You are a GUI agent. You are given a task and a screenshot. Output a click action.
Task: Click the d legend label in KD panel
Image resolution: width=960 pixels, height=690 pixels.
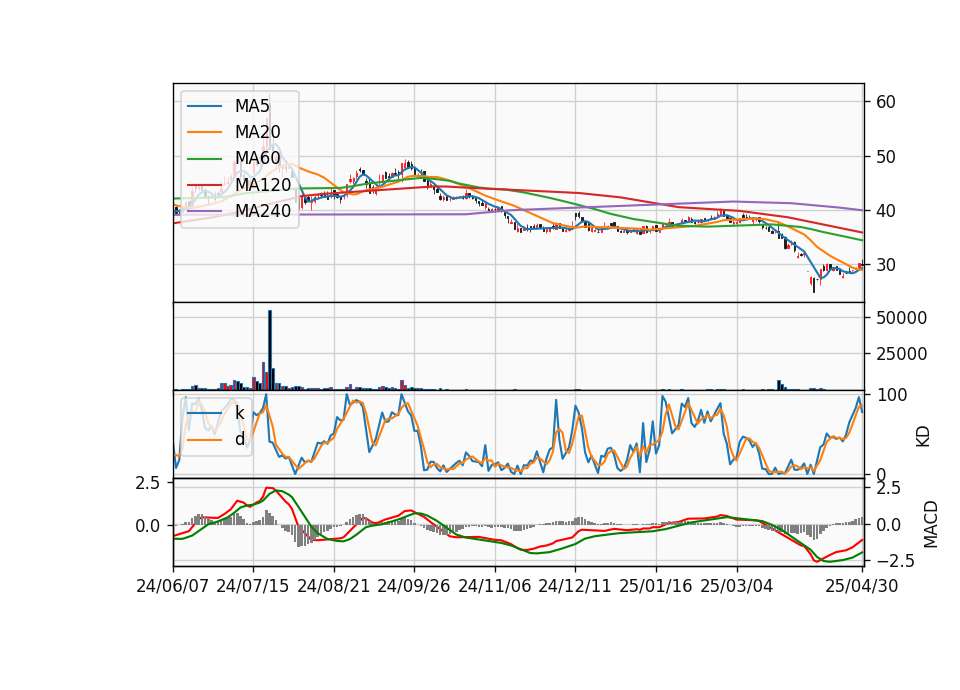[x=239, y=439]
